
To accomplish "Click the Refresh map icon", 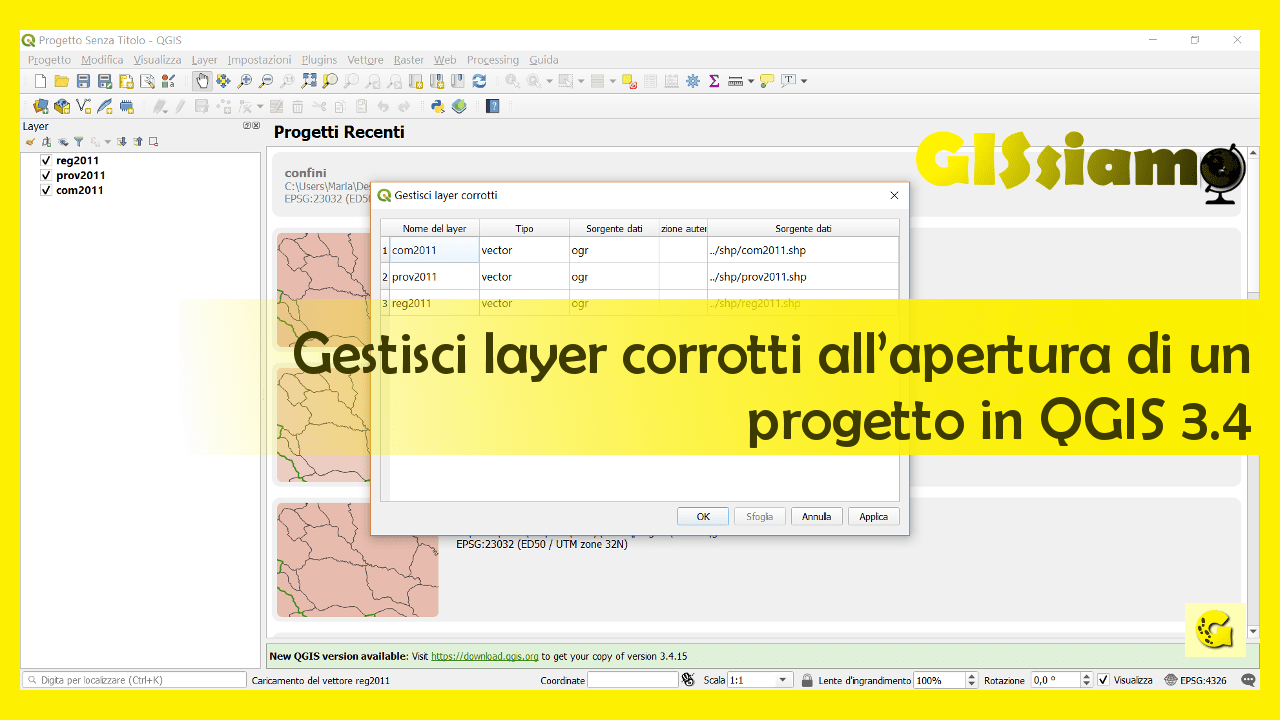I will tap(479, 81).
